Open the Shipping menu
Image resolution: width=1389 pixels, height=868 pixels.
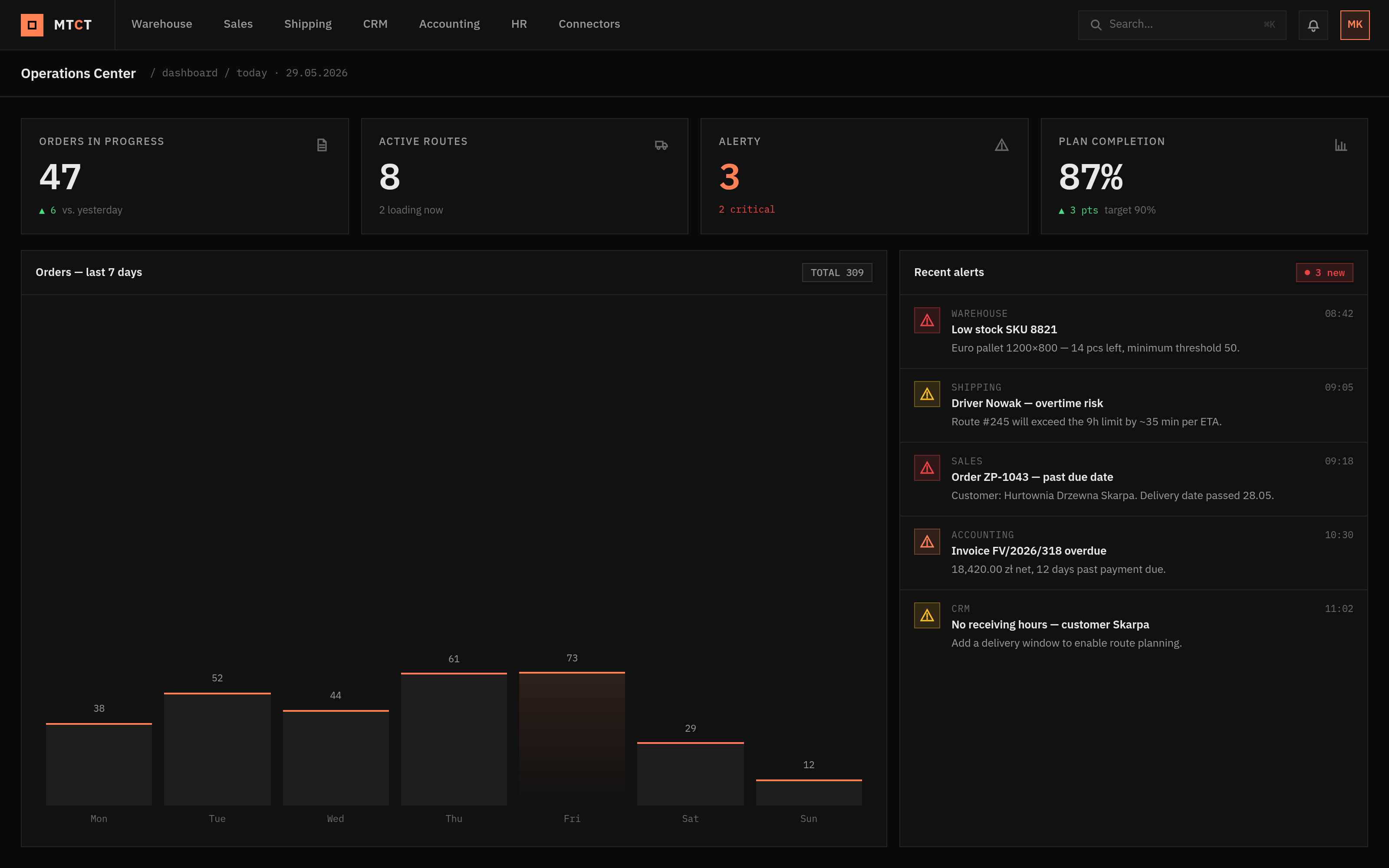coord(308,24)
